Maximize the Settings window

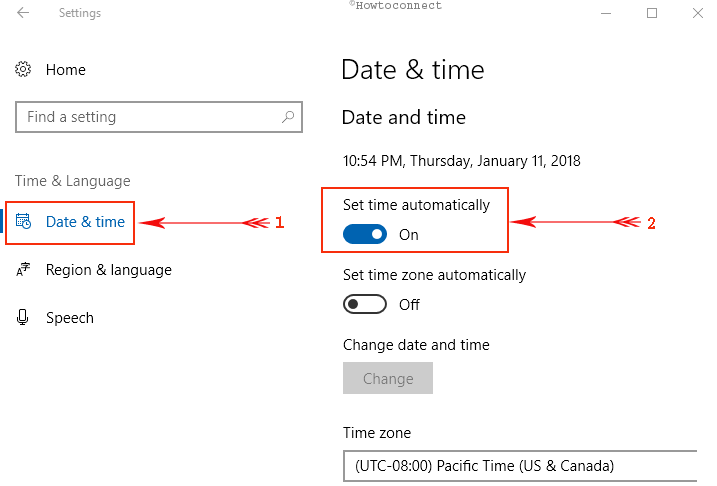[x=652, y=13]
